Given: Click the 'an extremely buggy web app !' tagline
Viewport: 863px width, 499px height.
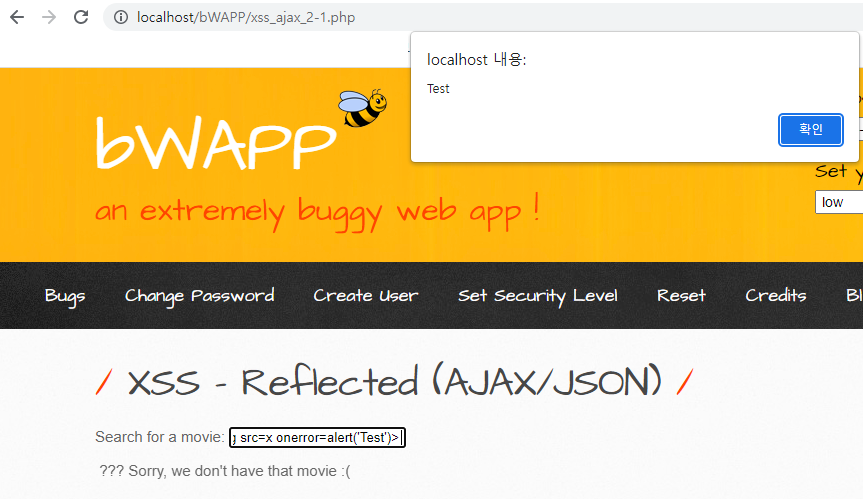Looking at the screenshot, I should point(317,213).
